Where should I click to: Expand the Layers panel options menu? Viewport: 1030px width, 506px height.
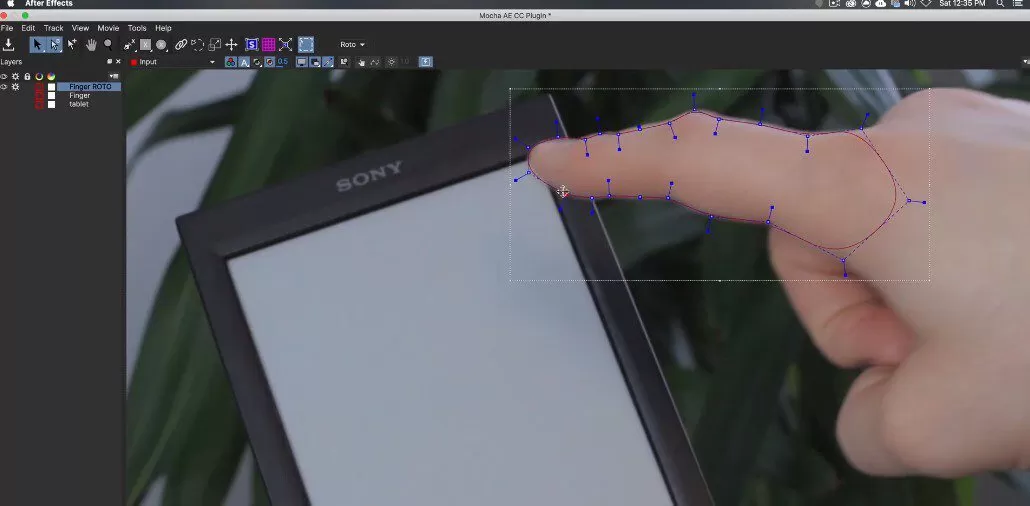click(x=114, y=76)
